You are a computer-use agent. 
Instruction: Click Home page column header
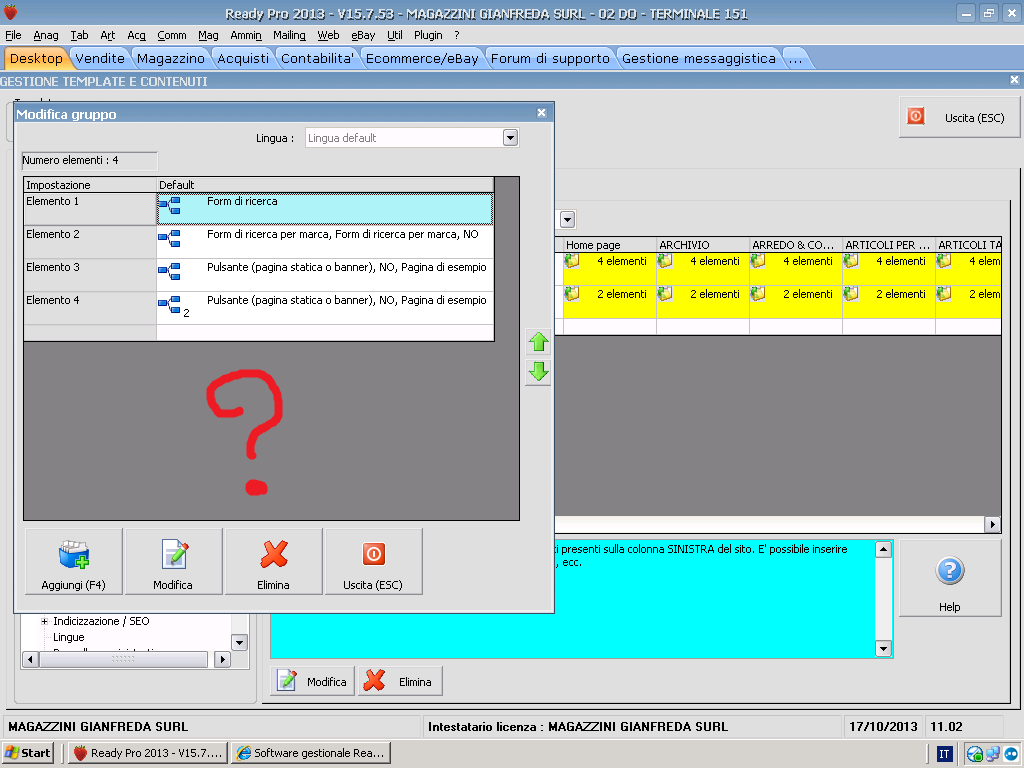point(609,245)
